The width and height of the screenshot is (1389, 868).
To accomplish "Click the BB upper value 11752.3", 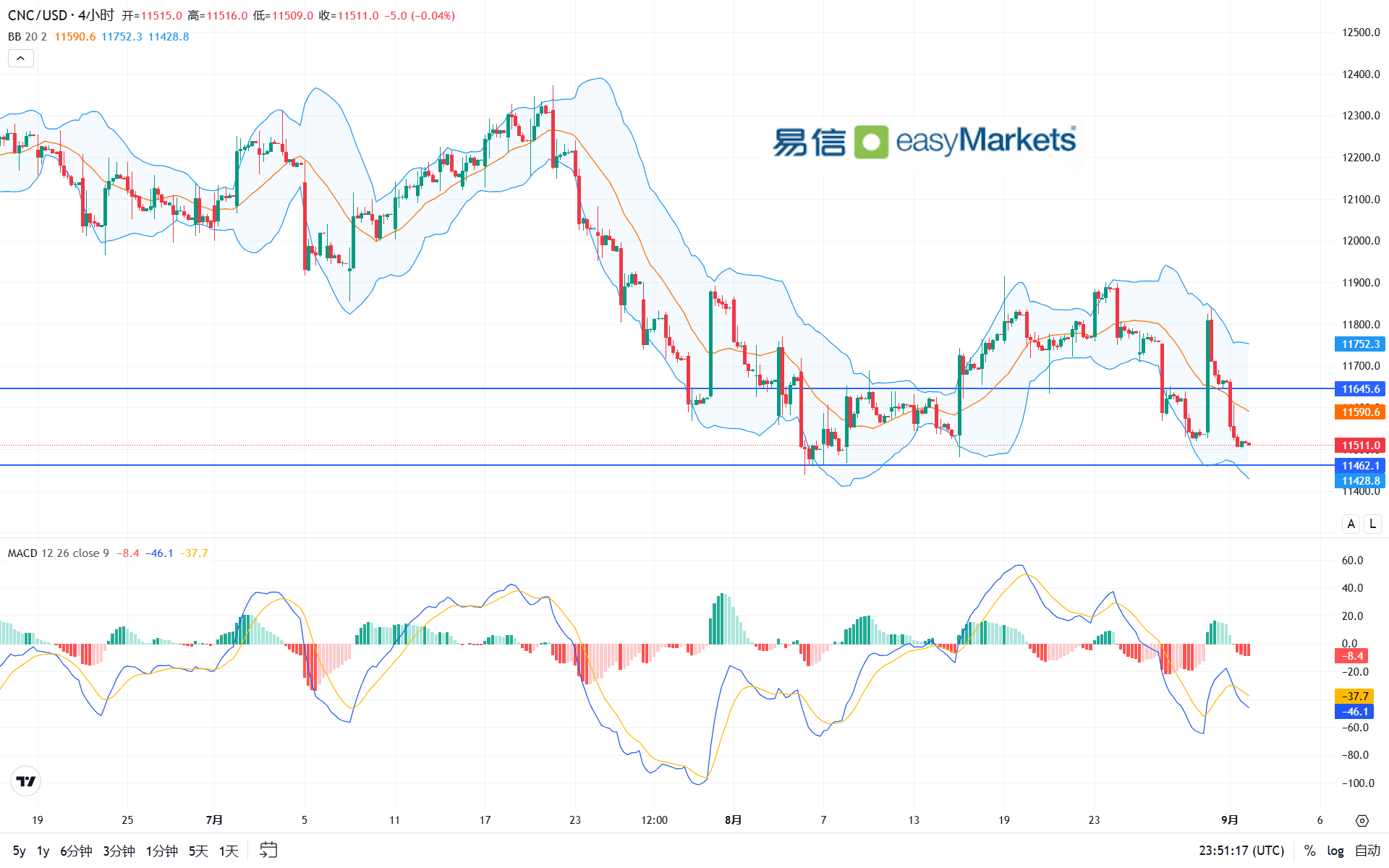I will pyautogui.click(x=122, y=37).
